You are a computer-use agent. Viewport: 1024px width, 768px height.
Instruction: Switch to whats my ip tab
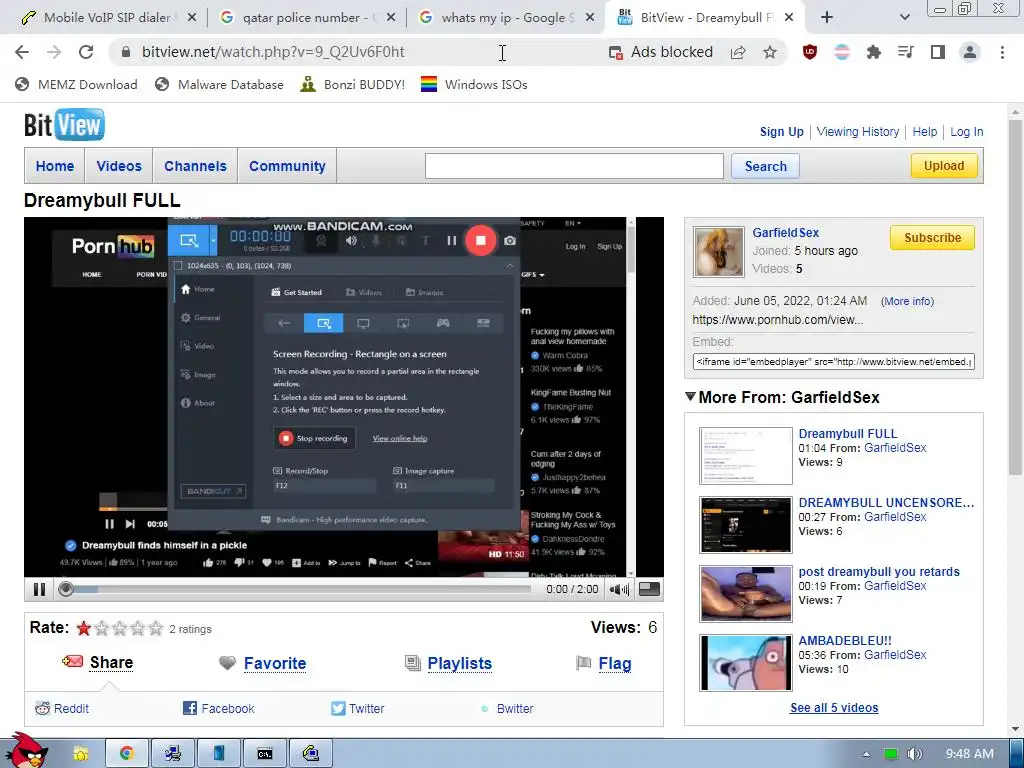508,18
